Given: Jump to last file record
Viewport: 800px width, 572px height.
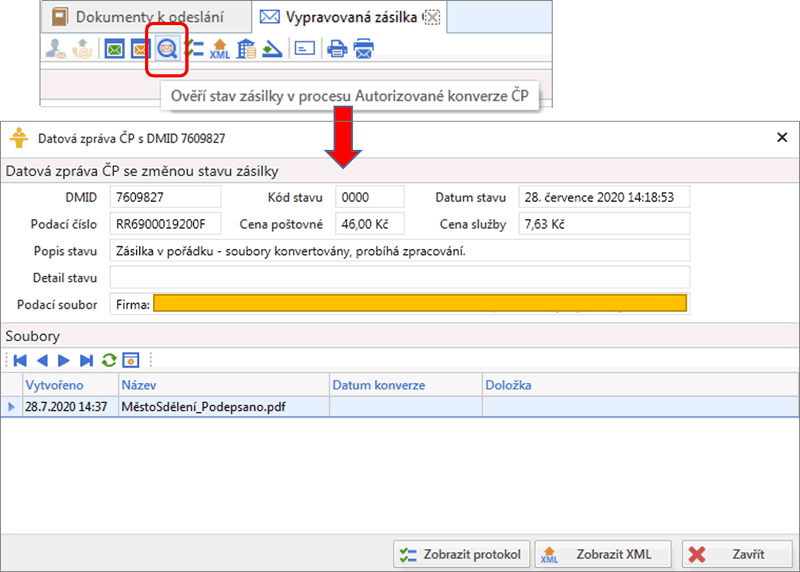Looking at the screenshot, I should (86, 360).
